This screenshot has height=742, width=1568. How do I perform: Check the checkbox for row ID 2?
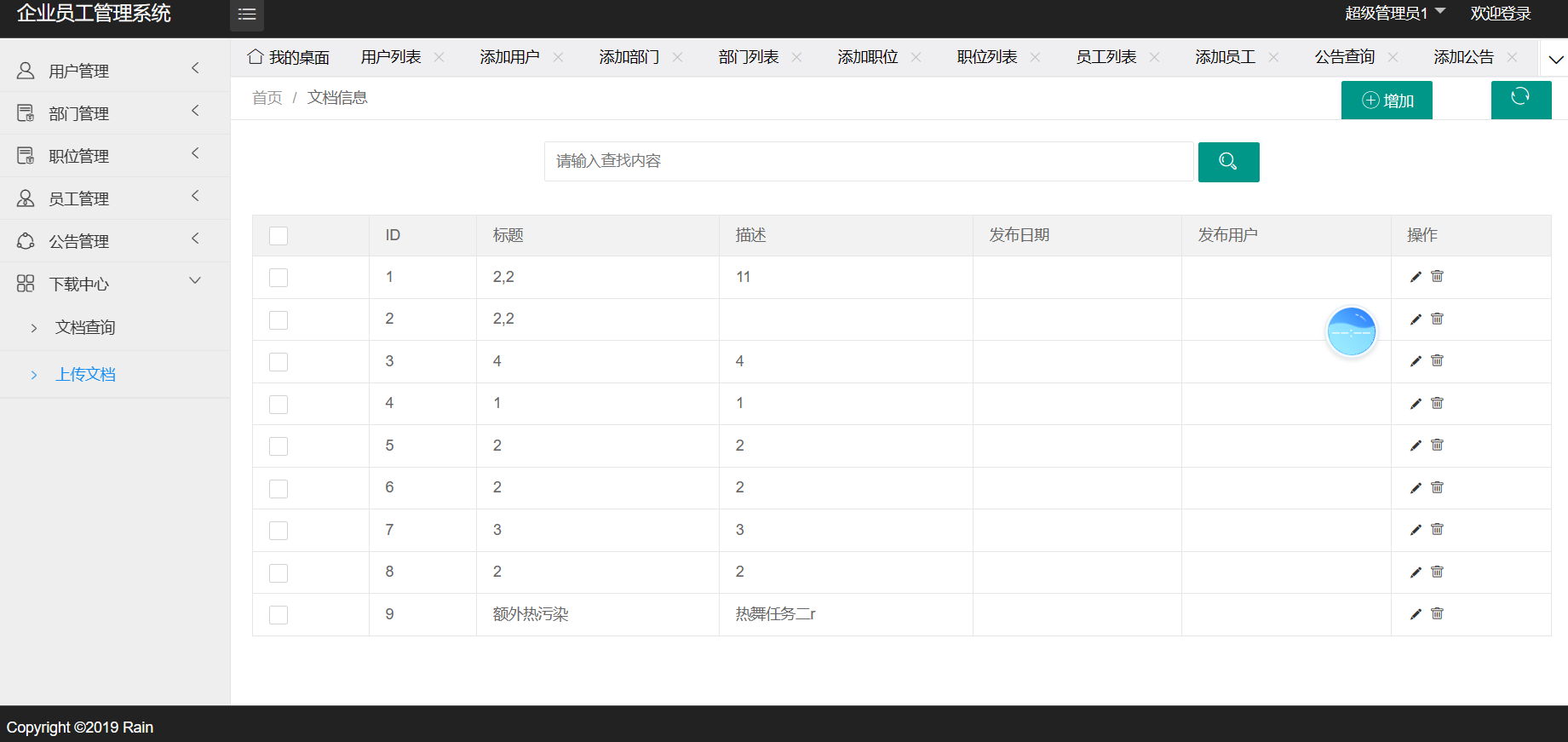(279, 320)
